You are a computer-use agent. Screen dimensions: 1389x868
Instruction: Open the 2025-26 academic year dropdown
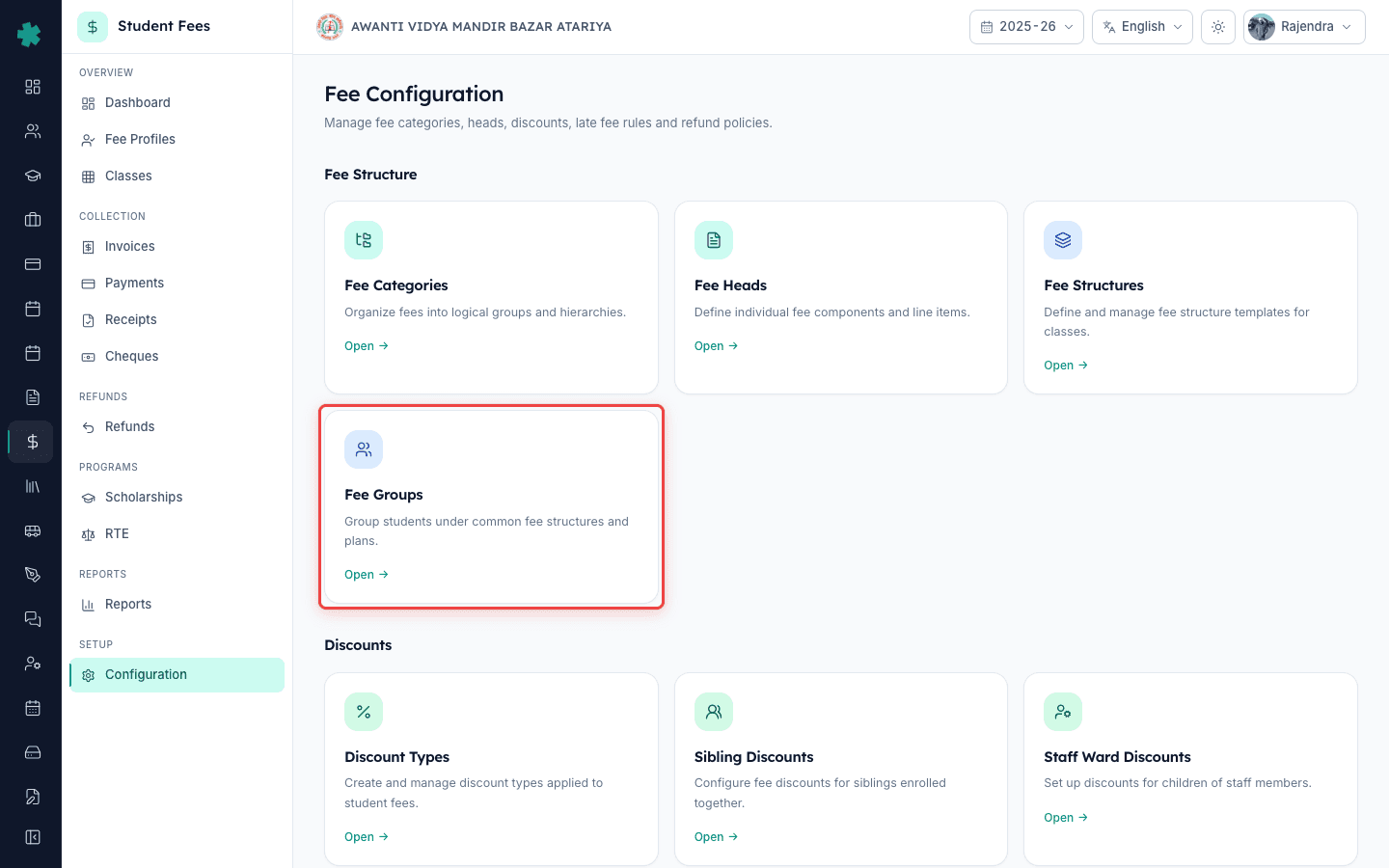1026,27
